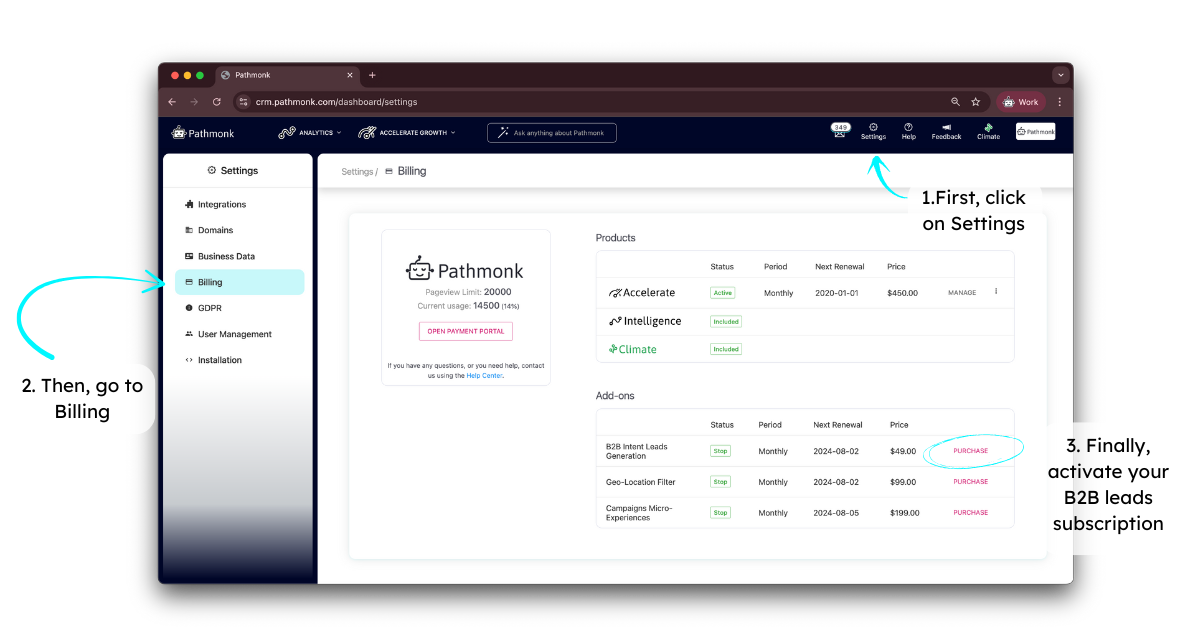Screen dimensions: 1200x630
Task: Open User Management settings
Action: tap(234, 334)
